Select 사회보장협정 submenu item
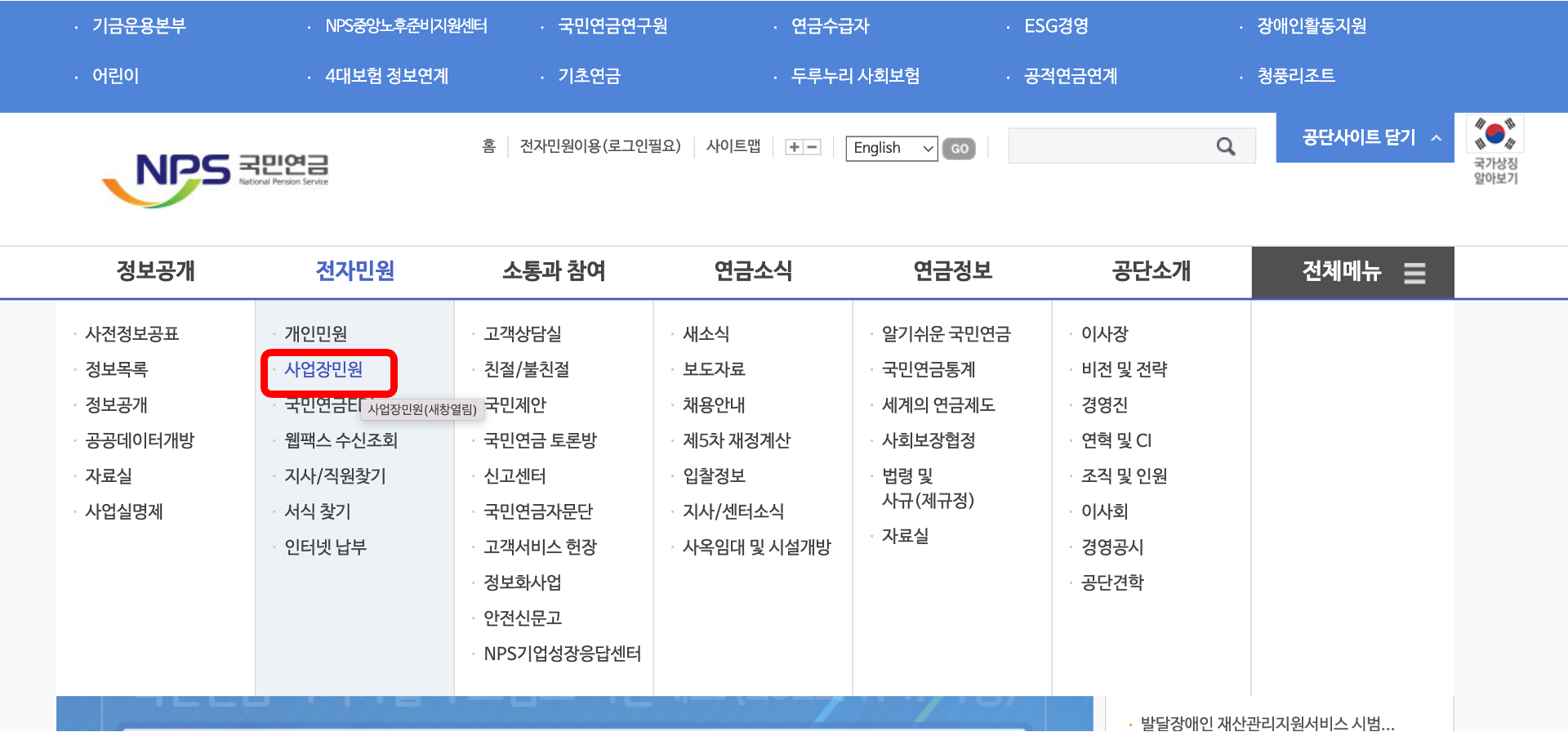The image size is (1568, 732). [929, 440]
